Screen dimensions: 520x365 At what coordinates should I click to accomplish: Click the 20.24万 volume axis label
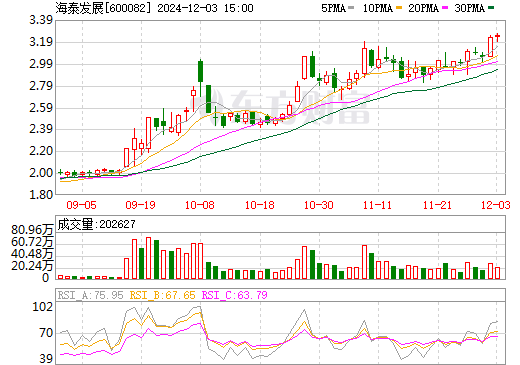pos(32,266)
